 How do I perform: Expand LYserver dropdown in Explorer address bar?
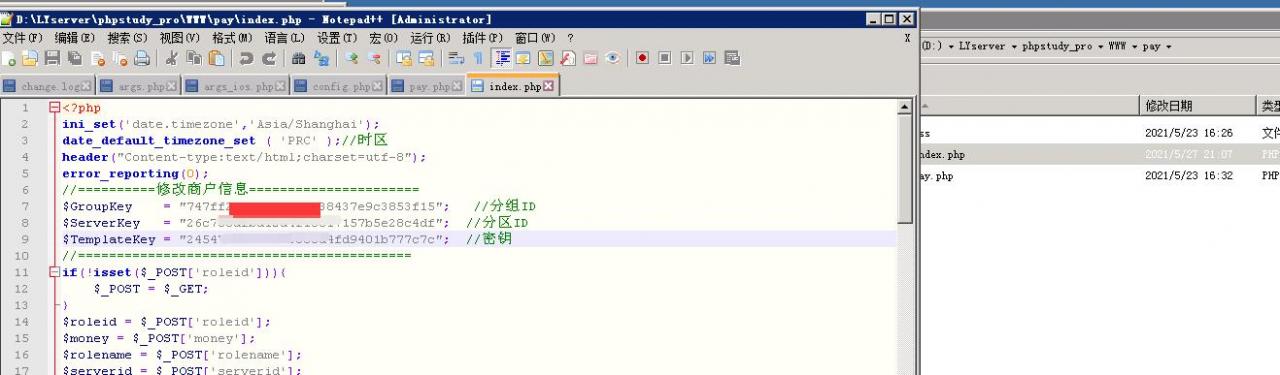[x=1013, y=46]
